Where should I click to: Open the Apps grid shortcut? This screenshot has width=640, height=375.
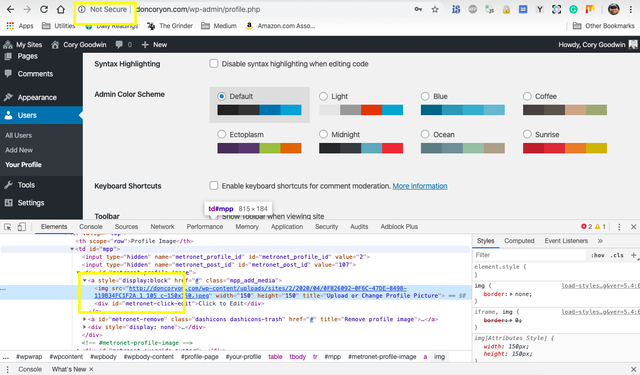pos(20,26)
